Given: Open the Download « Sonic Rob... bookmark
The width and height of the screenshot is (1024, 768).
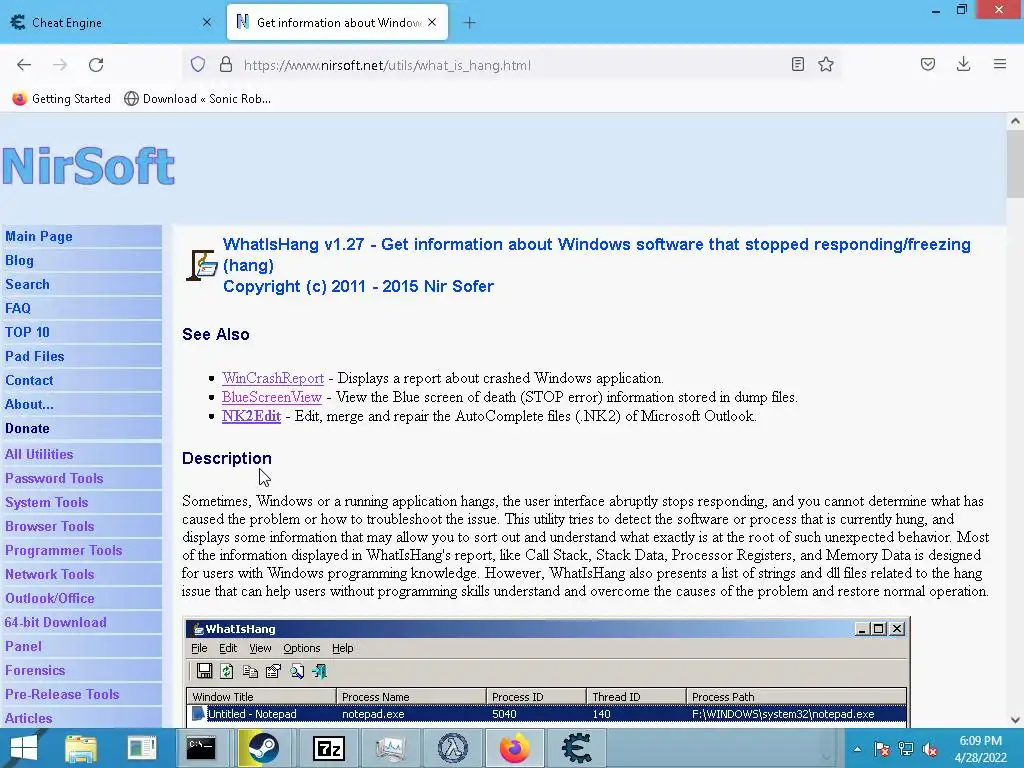Looking at the screenshot, I should (197, 99).
